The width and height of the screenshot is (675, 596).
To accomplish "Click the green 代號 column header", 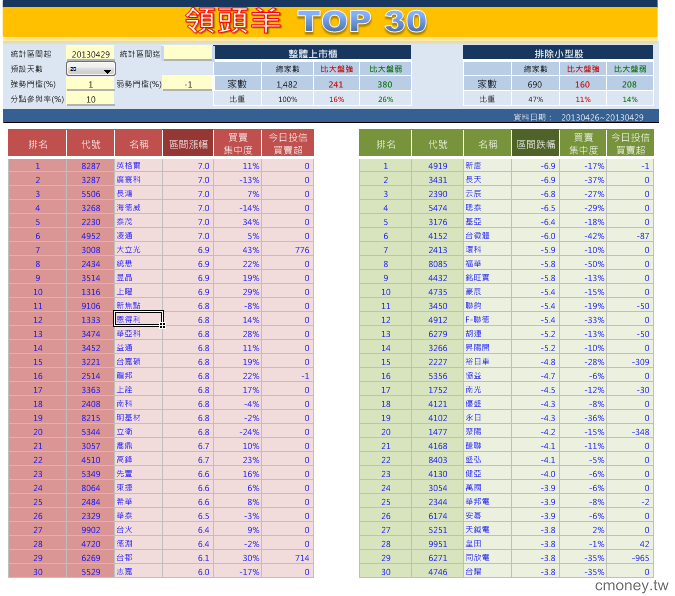I will [x=438, y=144].
